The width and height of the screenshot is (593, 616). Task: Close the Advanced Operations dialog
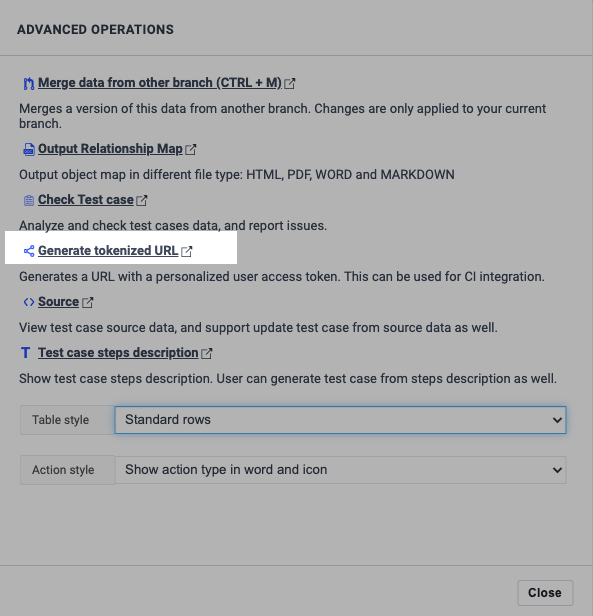(545, 593)
